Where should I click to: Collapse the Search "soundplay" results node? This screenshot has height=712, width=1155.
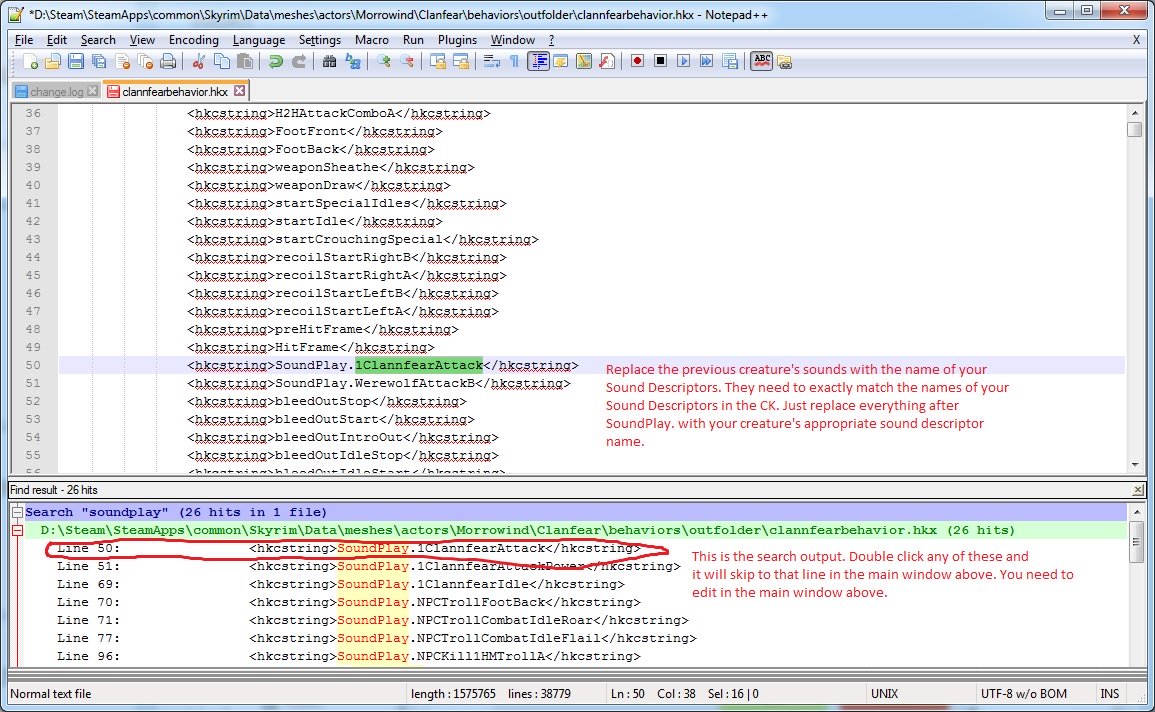click(16, 512)
